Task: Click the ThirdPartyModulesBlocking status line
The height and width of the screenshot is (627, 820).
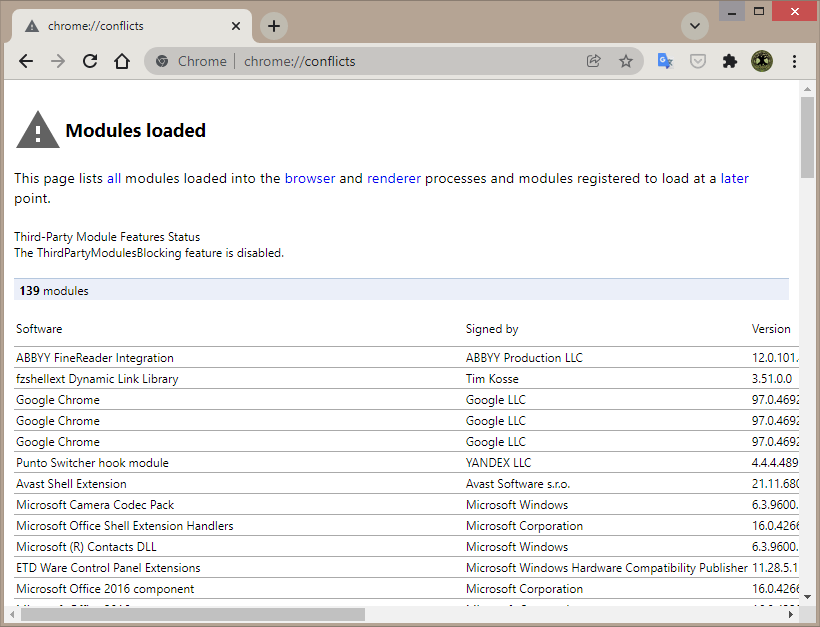Action: click(x=149, y=253)
